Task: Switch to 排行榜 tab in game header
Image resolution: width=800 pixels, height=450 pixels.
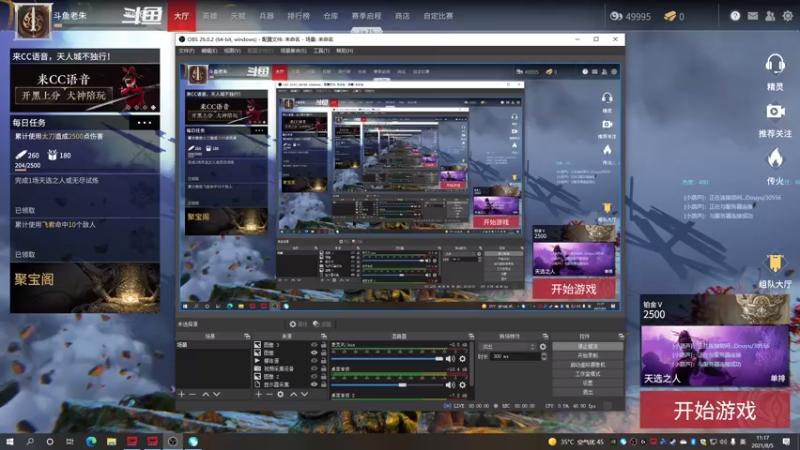Action: click(298, 16)
